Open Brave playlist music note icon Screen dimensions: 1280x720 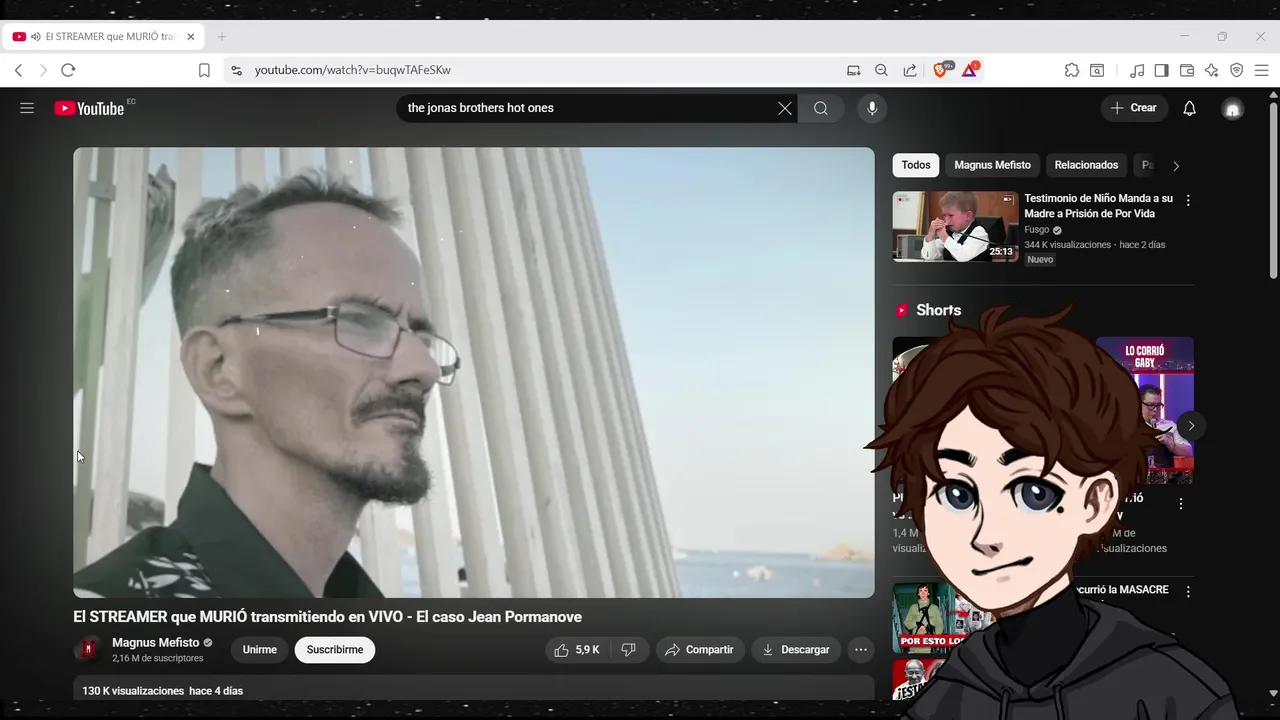pos(1137,70)
